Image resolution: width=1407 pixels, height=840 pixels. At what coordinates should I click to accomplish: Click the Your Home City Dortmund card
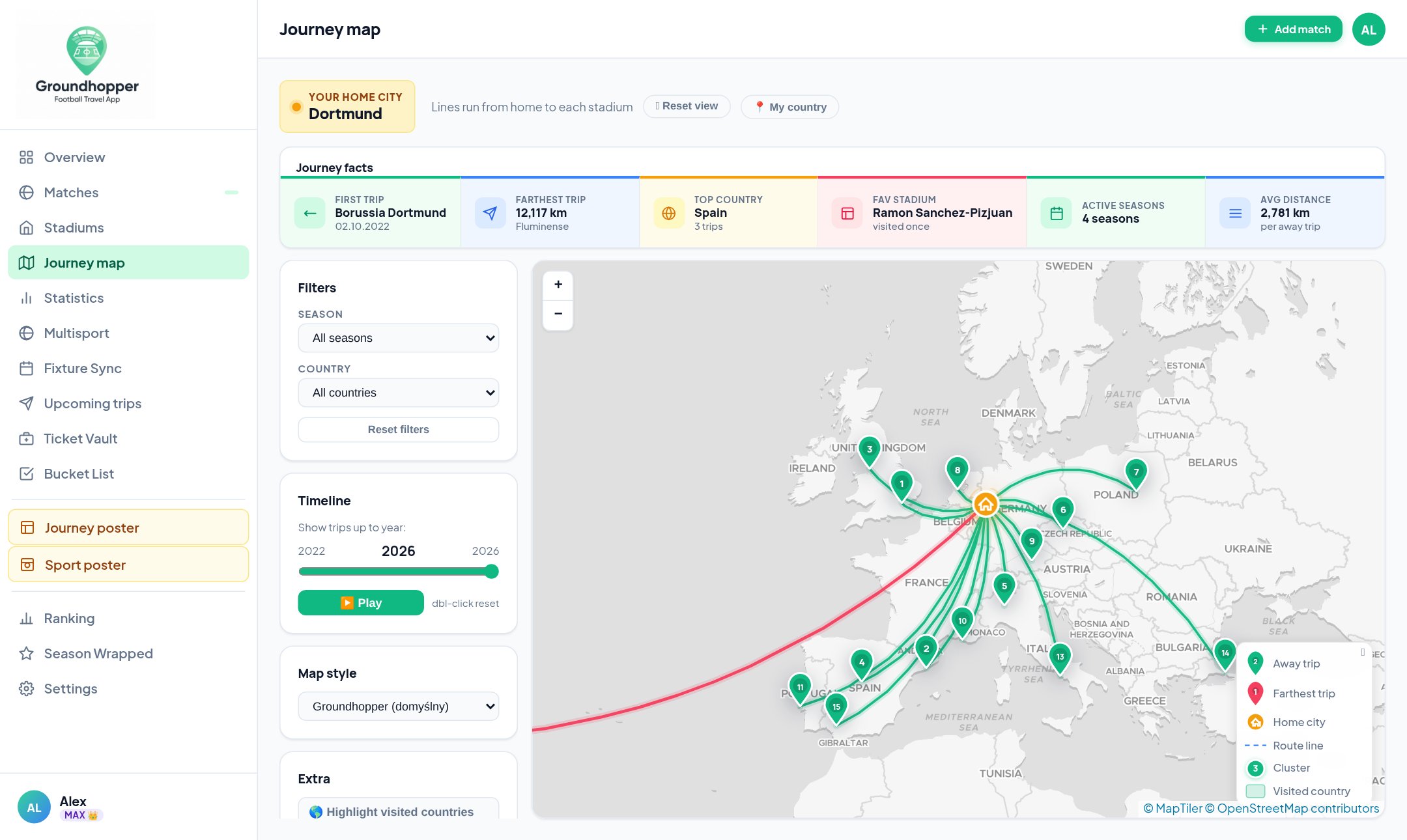point(347,106)
